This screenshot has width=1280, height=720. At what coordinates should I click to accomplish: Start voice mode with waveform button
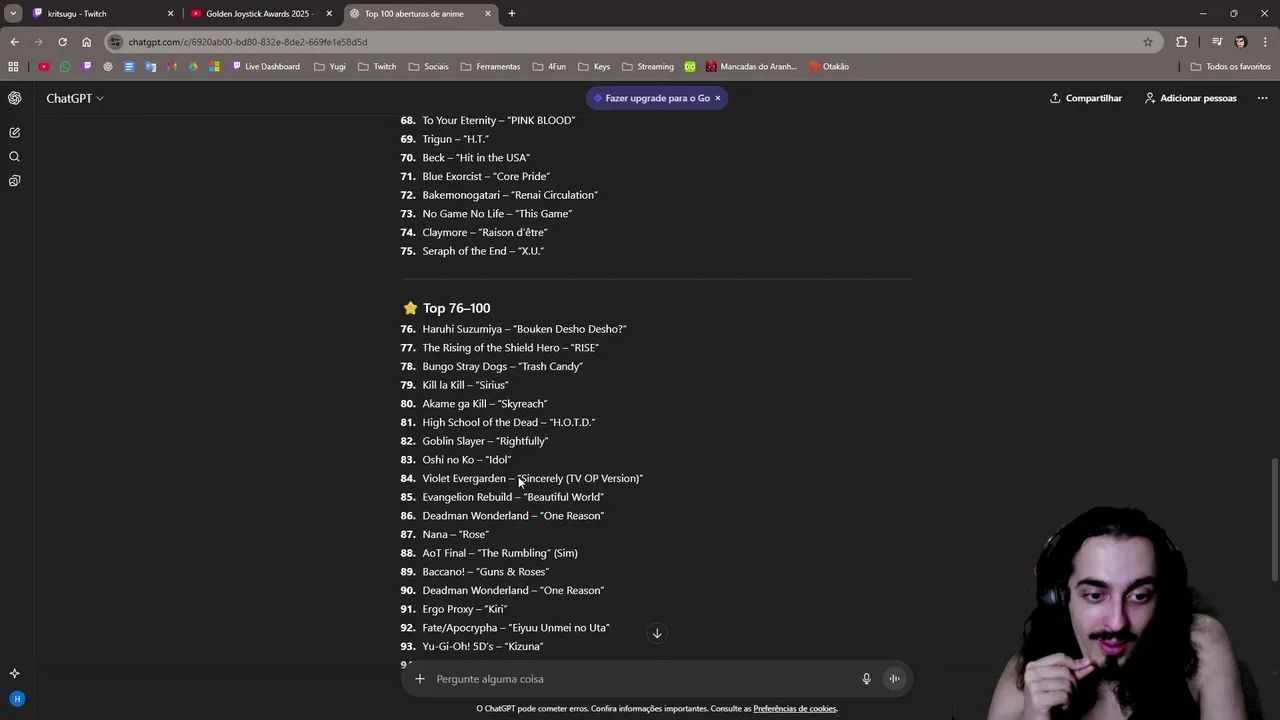894,679
